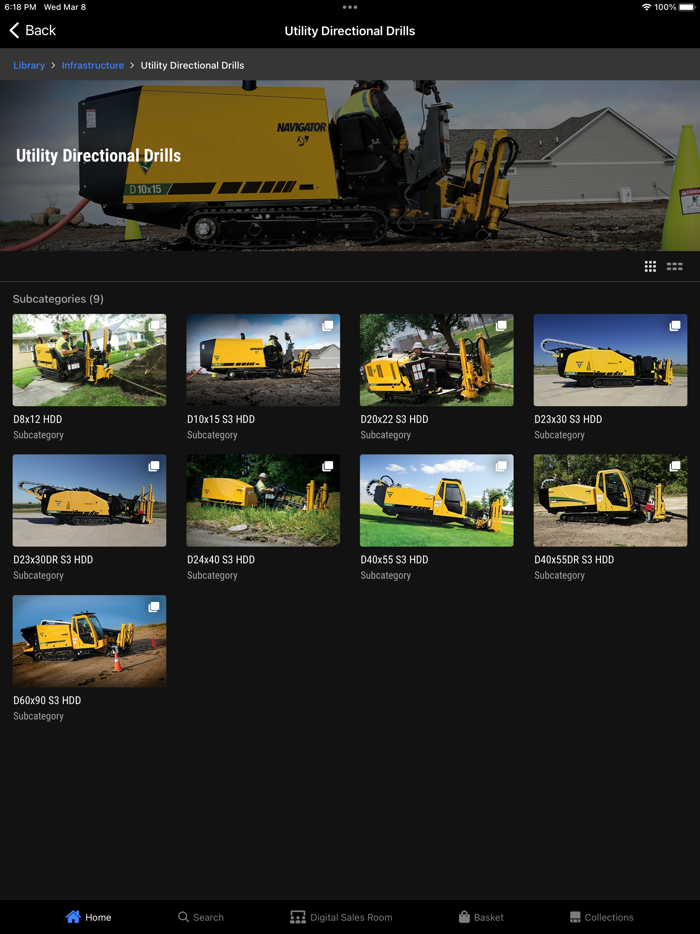Image resolution: width=700 pixels, height=934 pixels.
Task: Switch to grid view icon
Action: pyautogui.click(x=650, y=266)
